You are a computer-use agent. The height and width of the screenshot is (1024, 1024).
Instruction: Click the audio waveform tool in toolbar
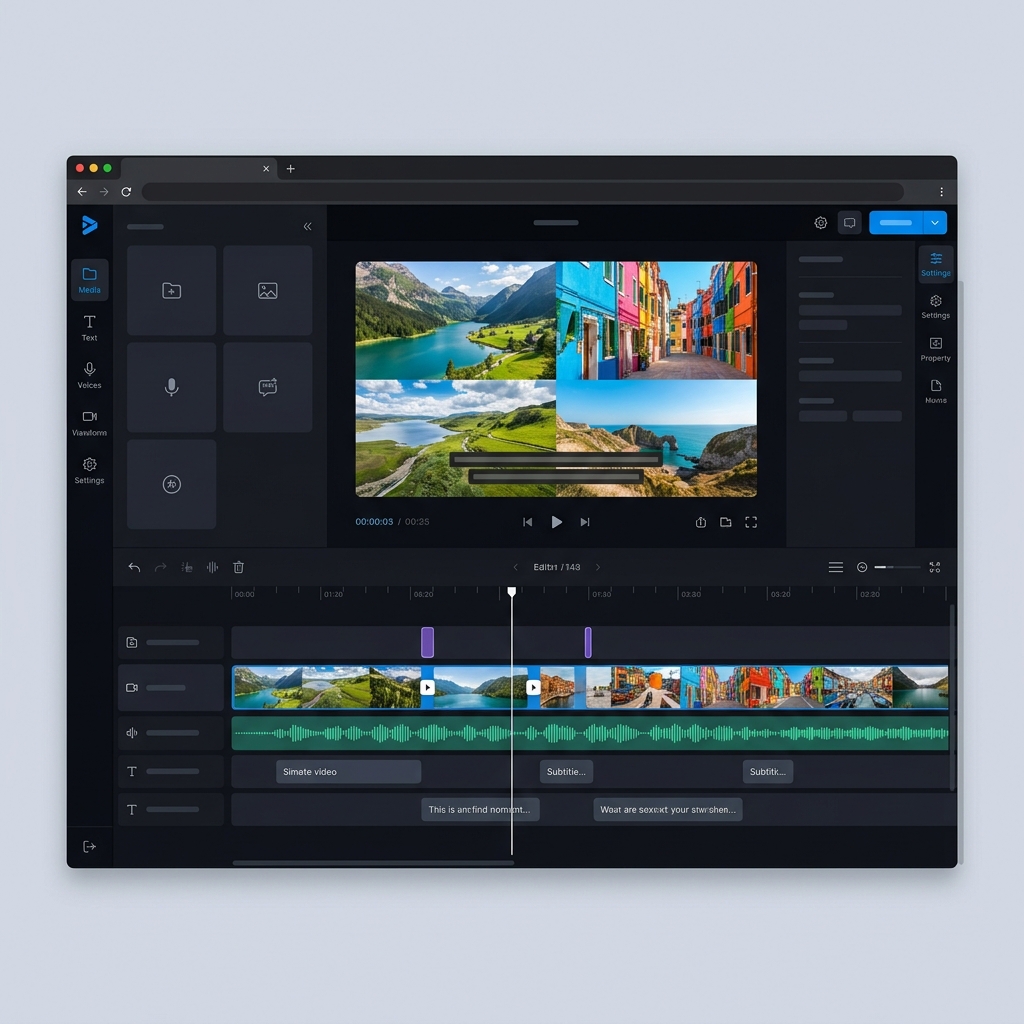(x=212, y=567)
